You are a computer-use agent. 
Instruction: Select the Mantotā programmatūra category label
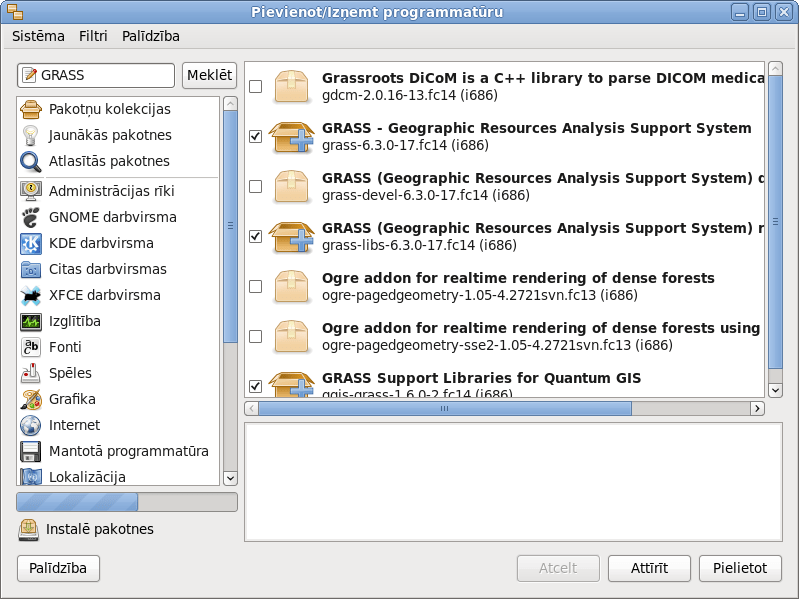tap(128, 451)
